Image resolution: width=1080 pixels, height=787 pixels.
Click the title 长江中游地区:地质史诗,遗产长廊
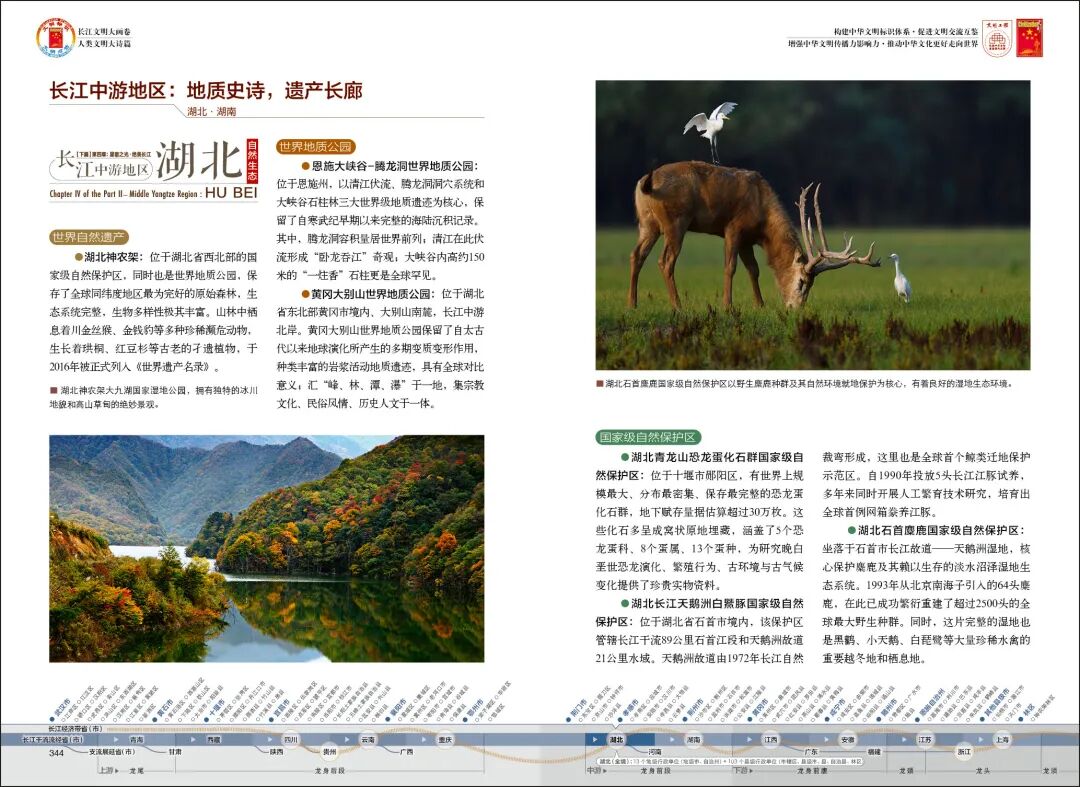click(x=206, y=90)
